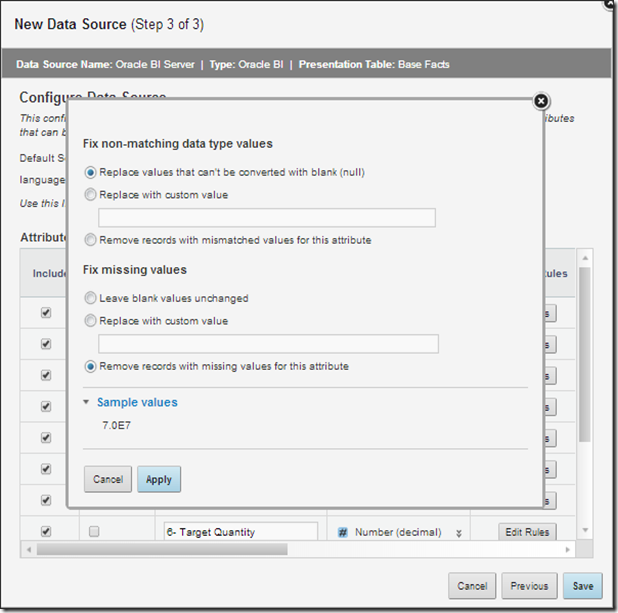The height and width of the screenshot is (613, 618).
Task: Open the Number (decimal) type dropdown
Action: pyautogui.click(x=460, y=533)
